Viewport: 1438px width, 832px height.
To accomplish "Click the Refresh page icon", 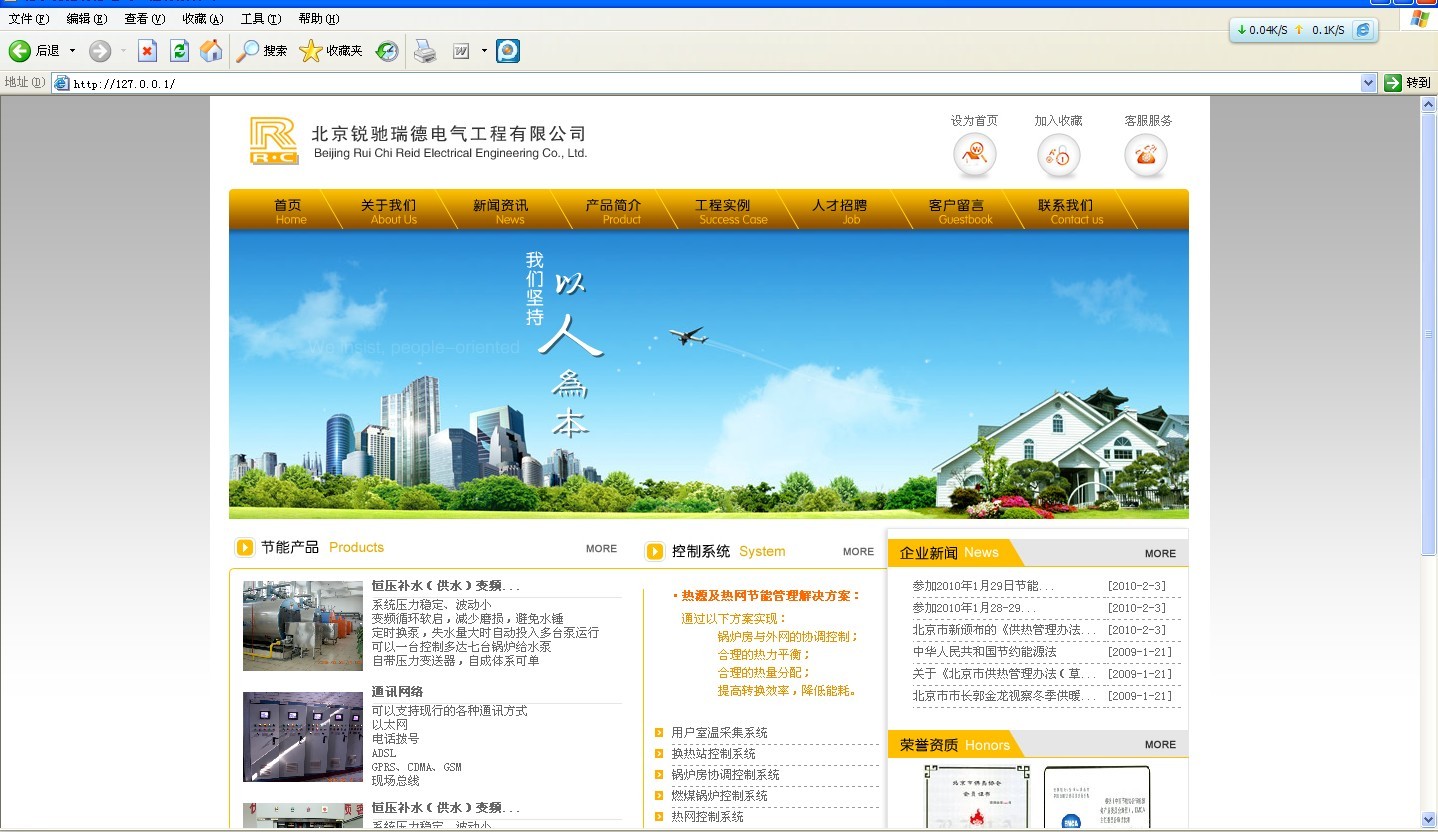I will point(179,51).
